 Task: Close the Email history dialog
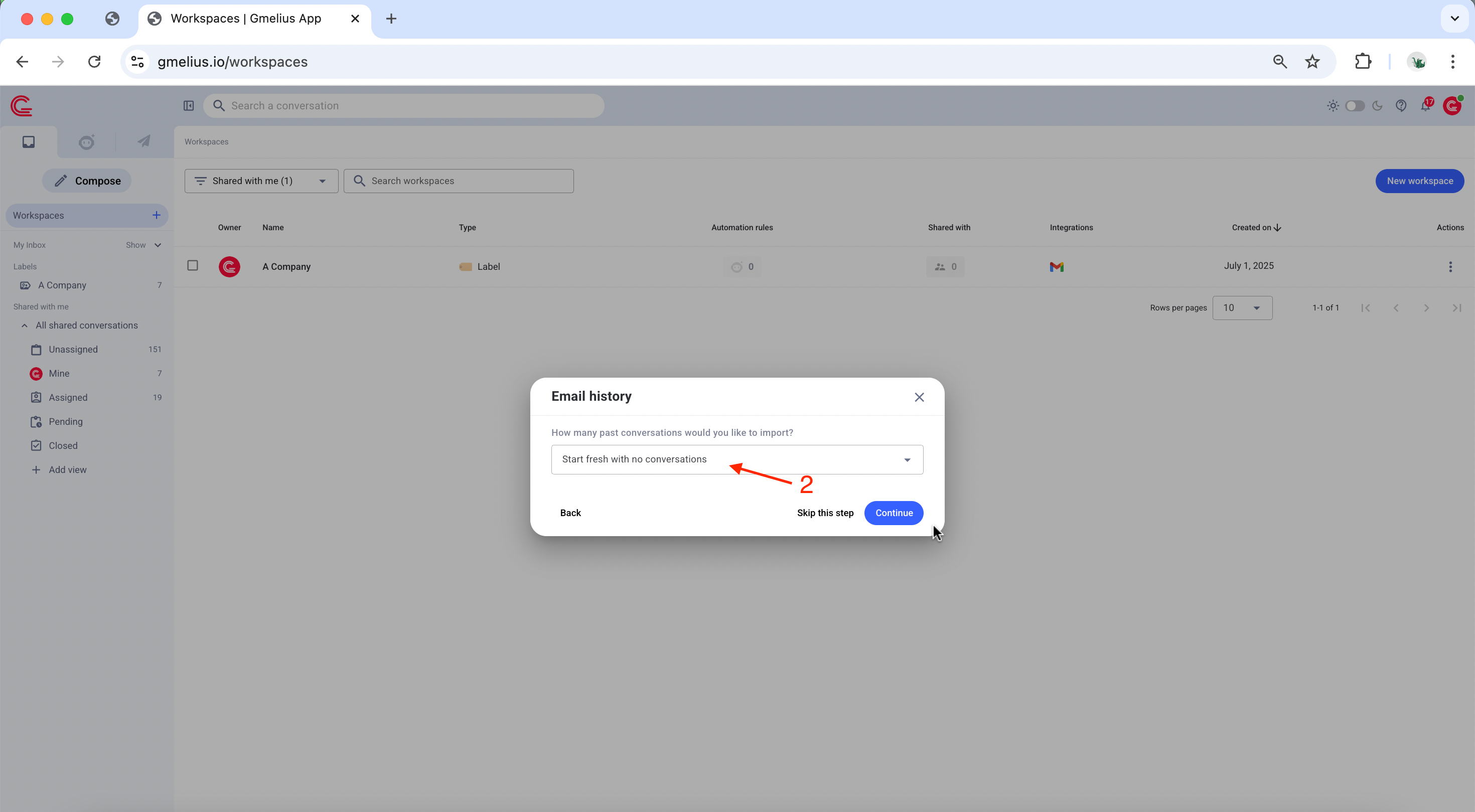919,397
